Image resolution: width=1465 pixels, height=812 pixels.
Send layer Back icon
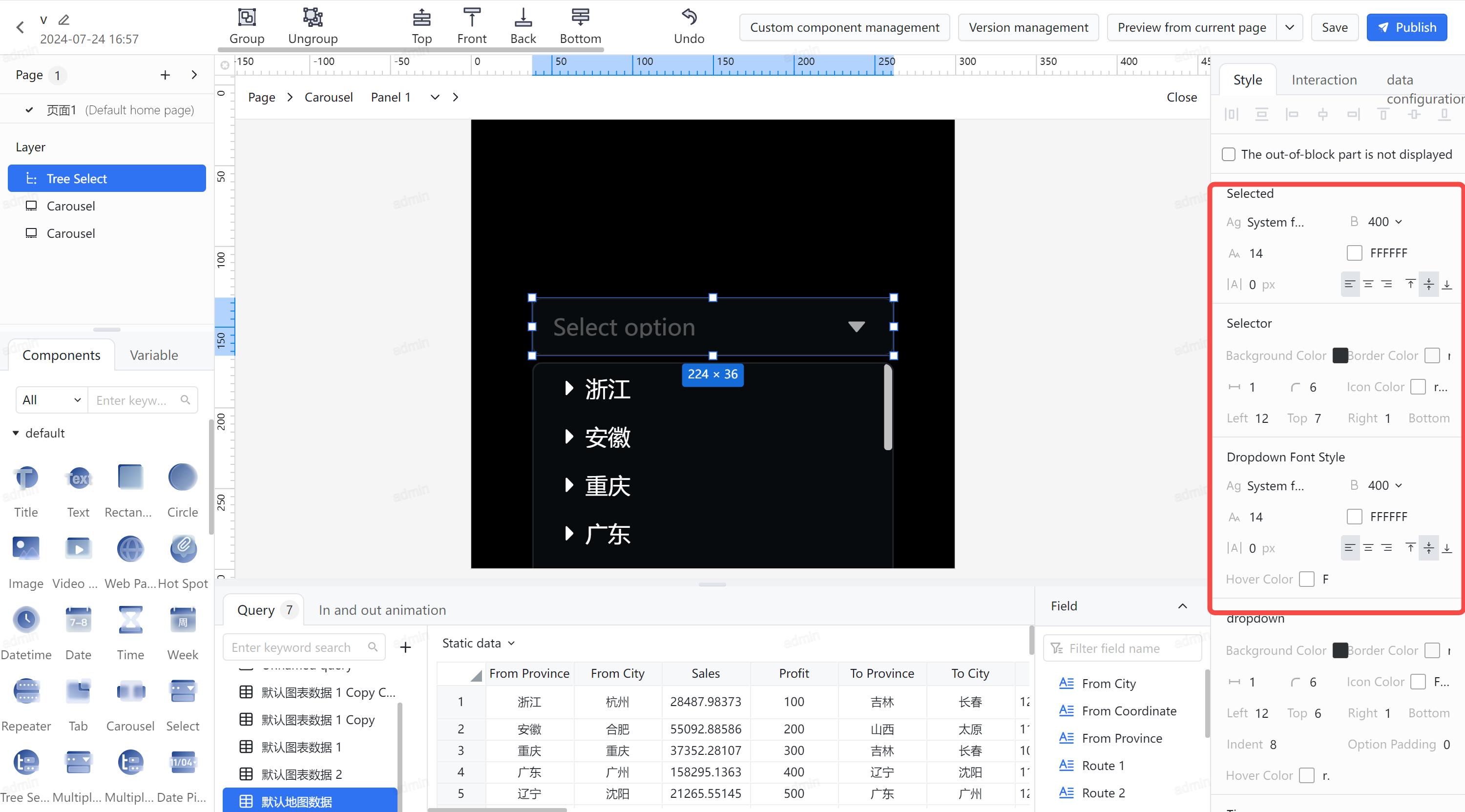(x=523, y=18)
